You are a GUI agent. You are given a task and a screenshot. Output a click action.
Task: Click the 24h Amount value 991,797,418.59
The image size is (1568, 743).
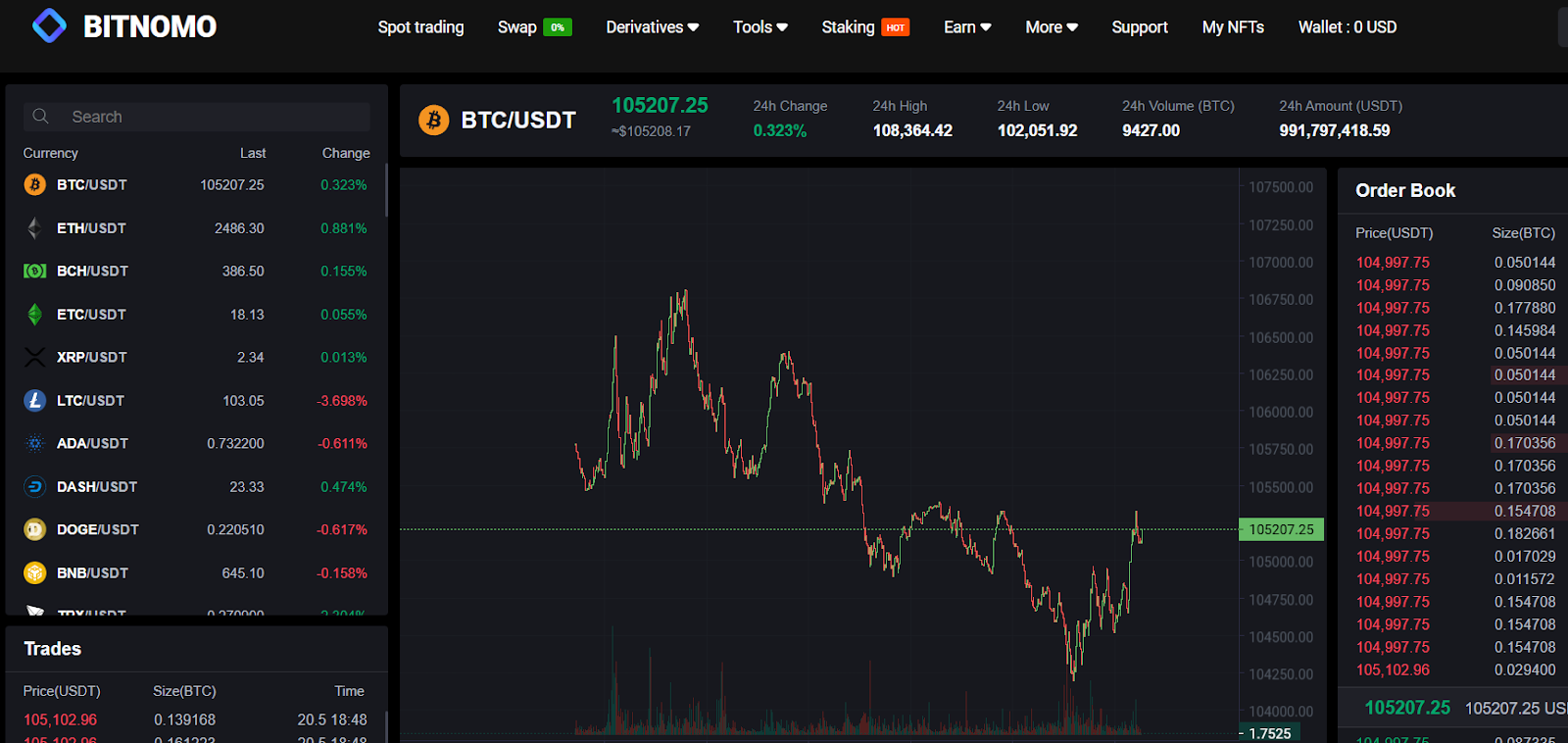point(1334,130)
